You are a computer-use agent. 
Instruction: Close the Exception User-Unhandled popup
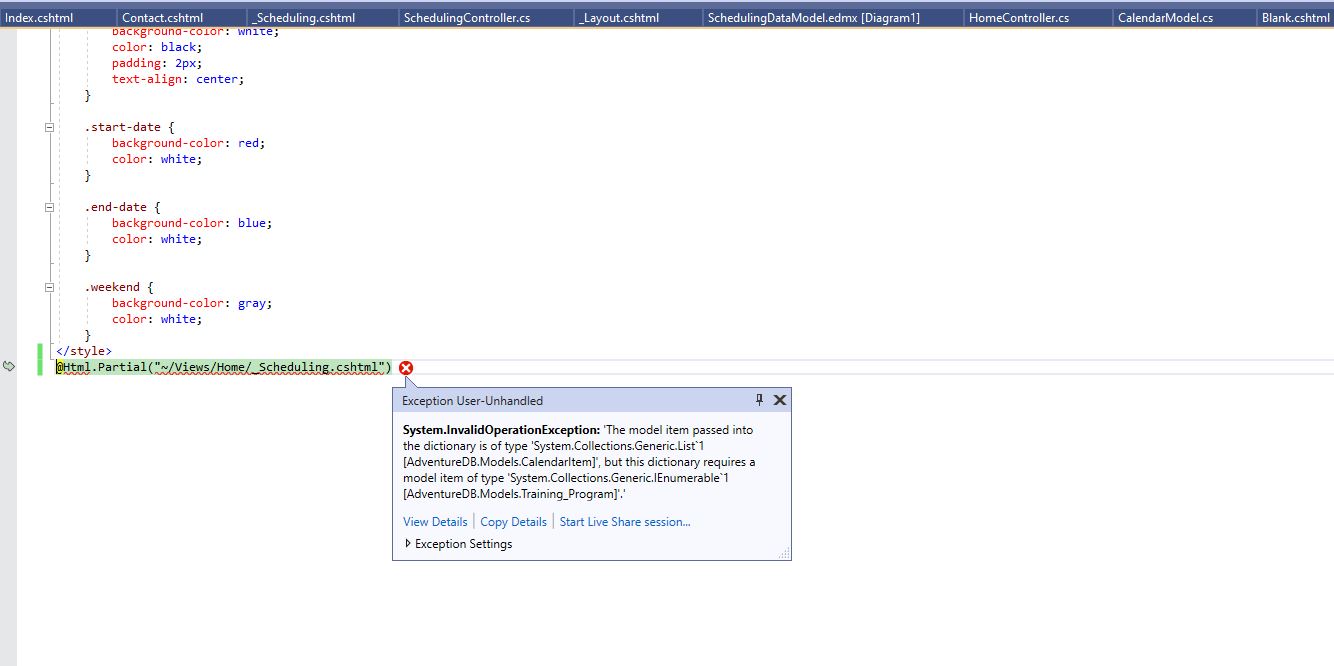click(x=779, y=400)
